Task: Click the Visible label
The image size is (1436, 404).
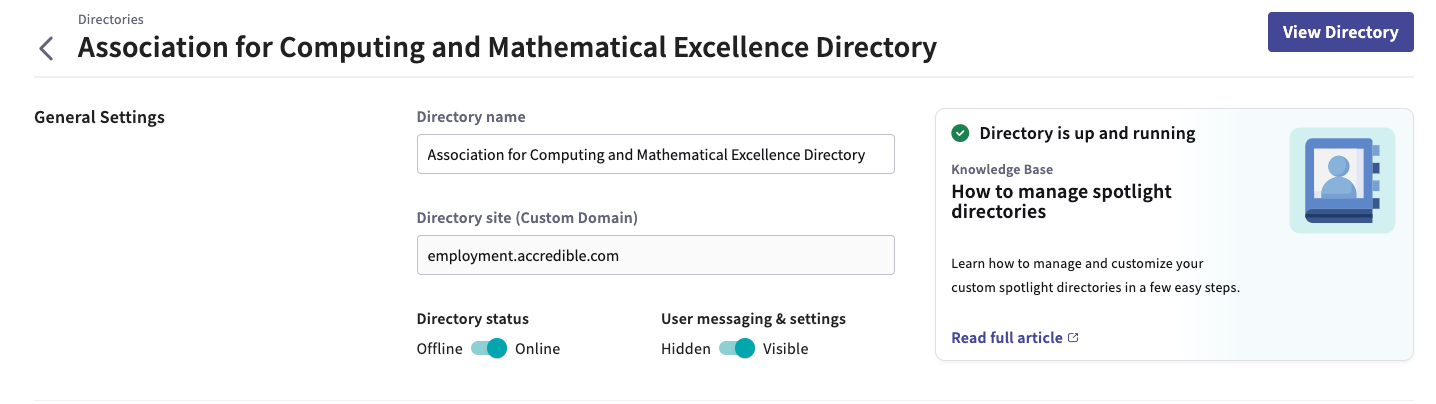Action: point(786,349)
